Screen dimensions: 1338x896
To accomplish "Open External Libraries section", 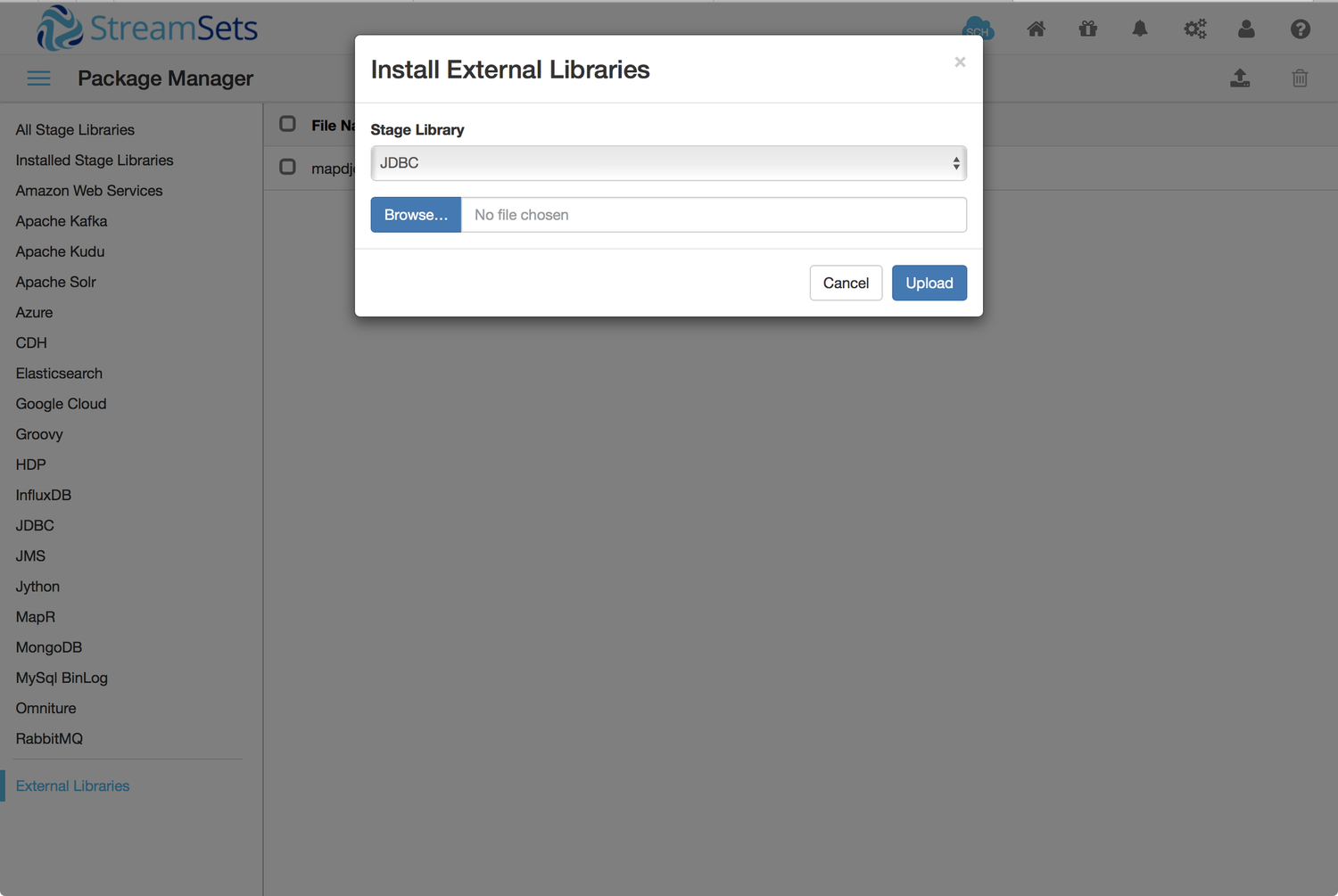I will (x=72, y=785).
